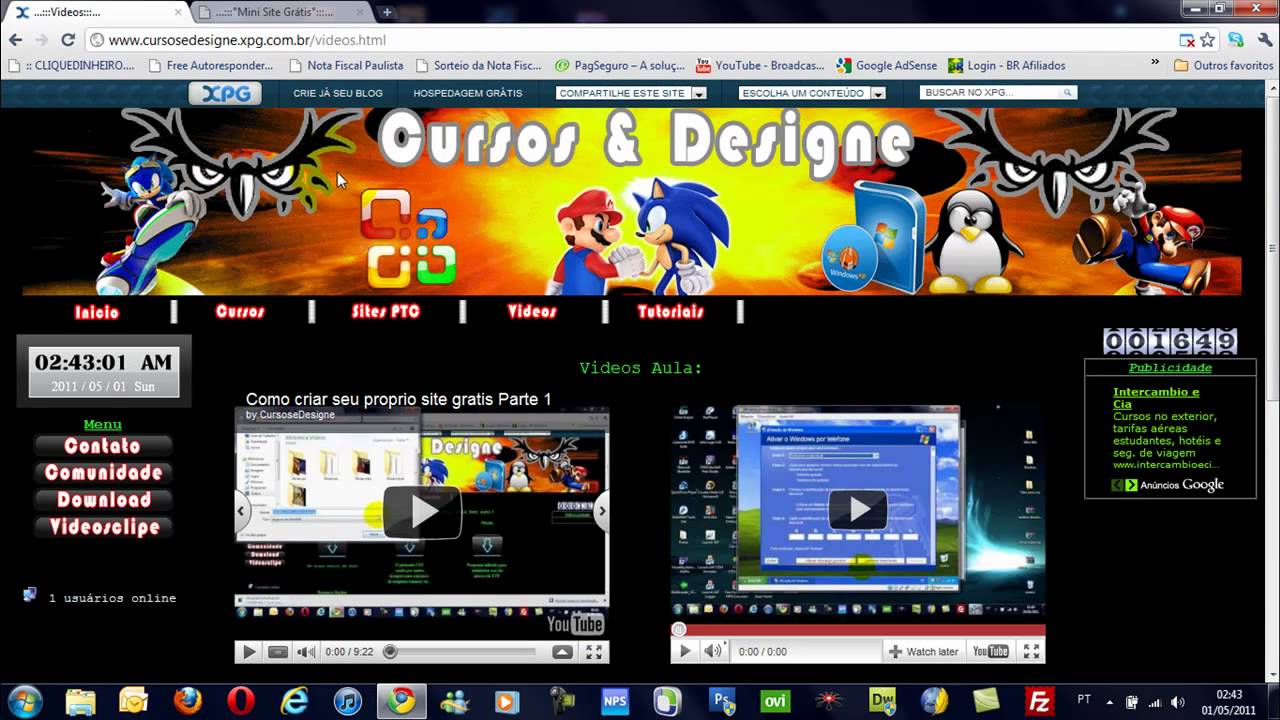The height and width of the screenshot is (720, 1280).
Task: Play the second video from its control bar
Action: pos(685,651)
